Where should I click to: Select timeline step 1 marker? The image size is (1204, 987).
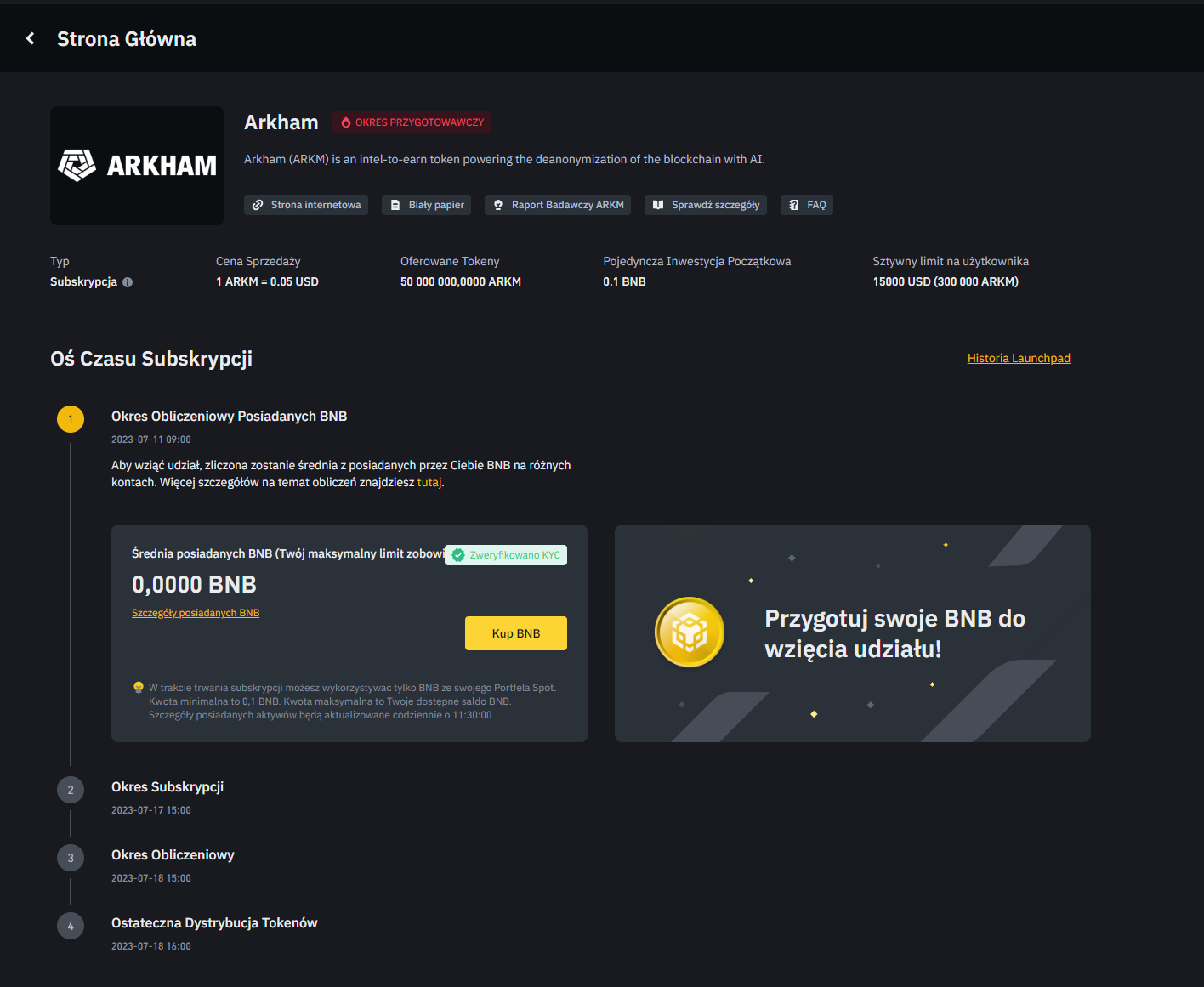71,419
